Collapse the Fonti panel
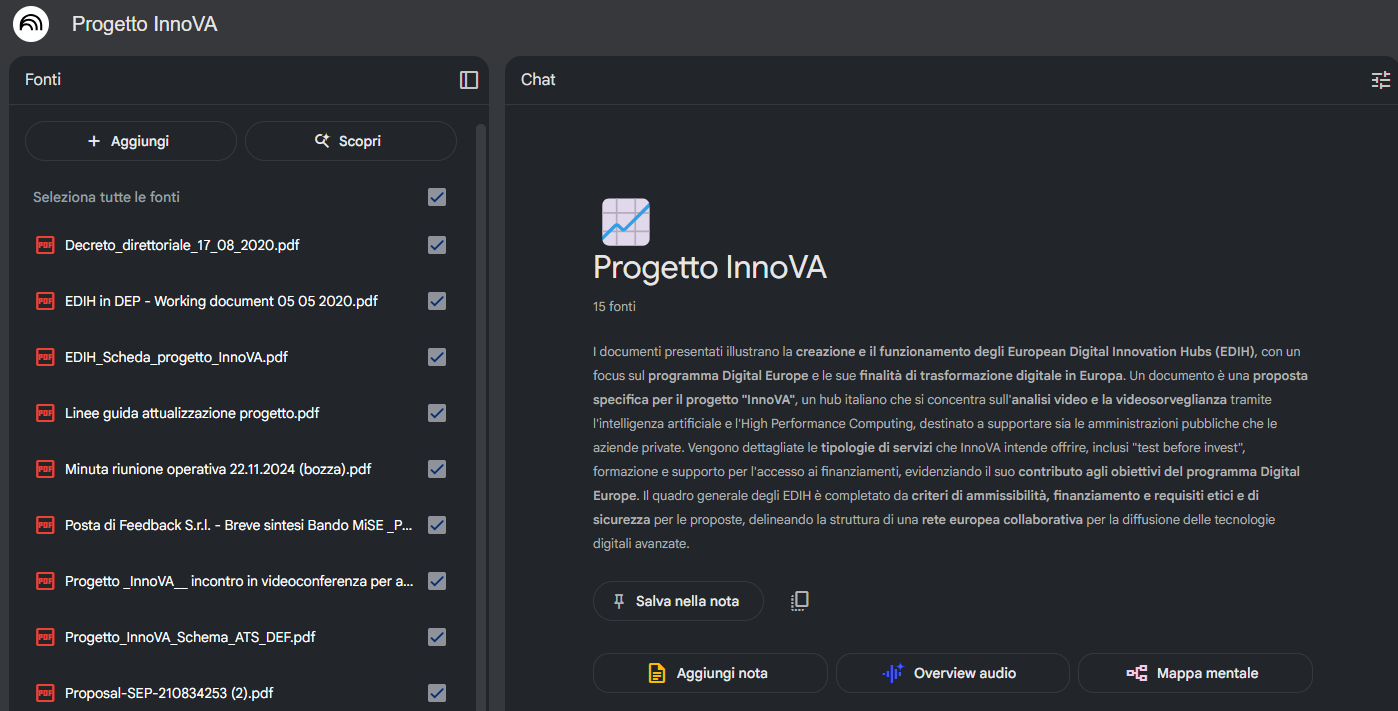This screenshot has height=711, width=1398. pyautogui.click(x=468, y=80)
